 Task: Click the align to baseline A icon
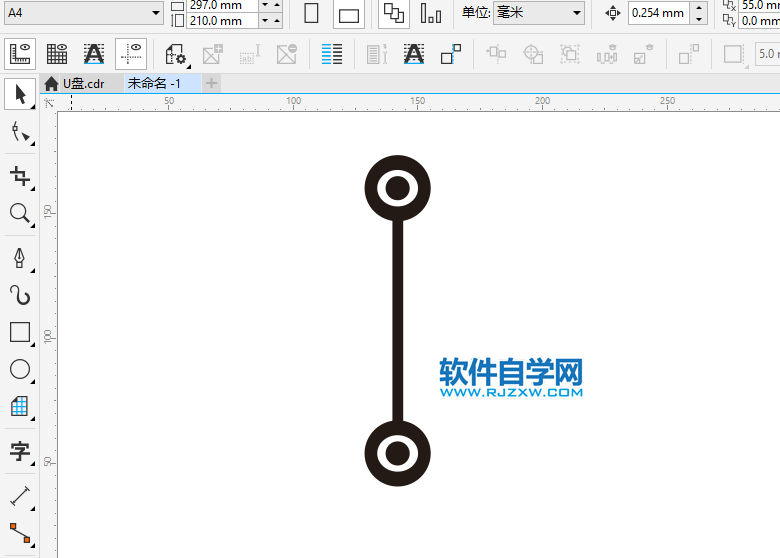[414, 54]
